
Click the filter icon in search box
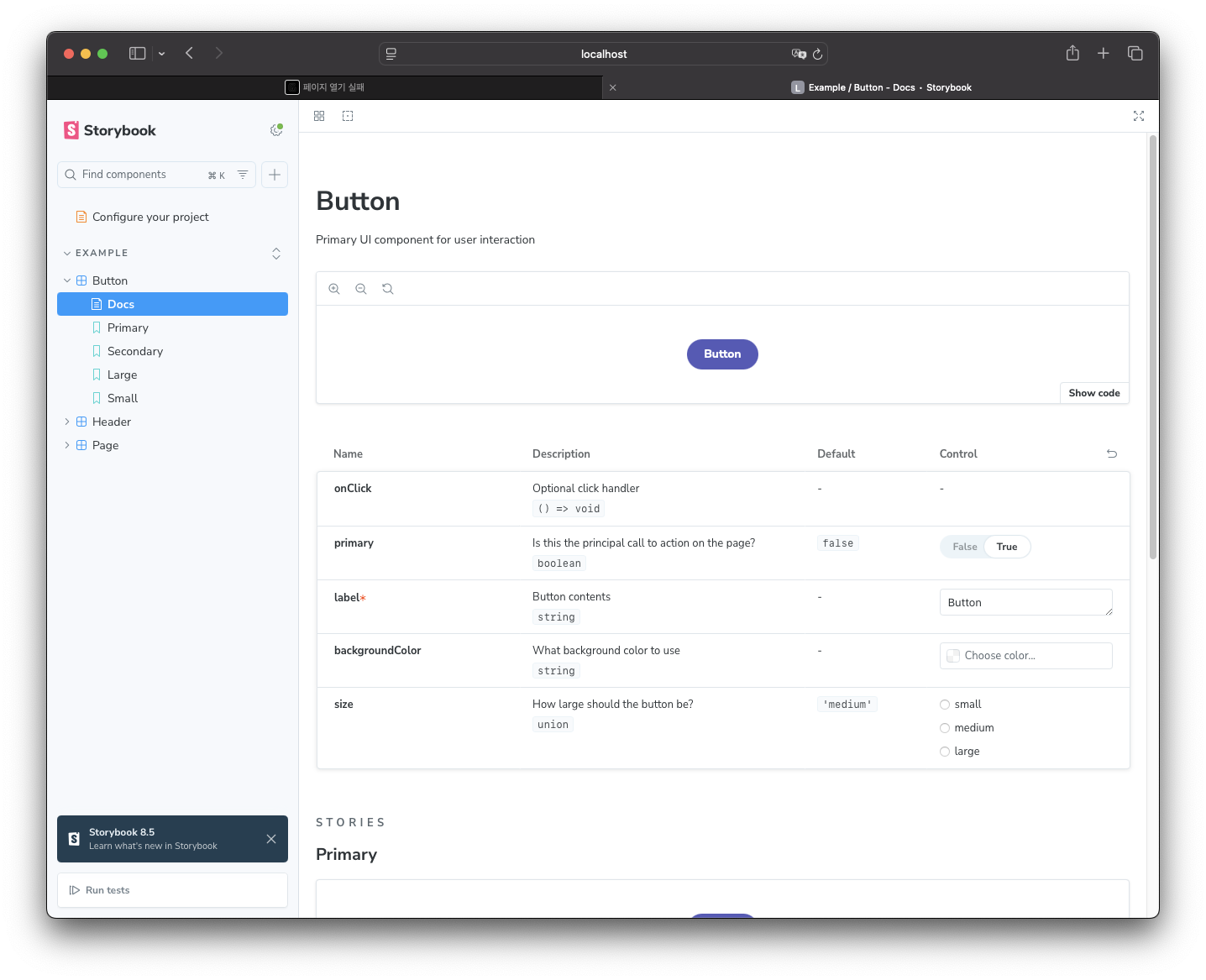pyautogui.click(x=243, y=175)
